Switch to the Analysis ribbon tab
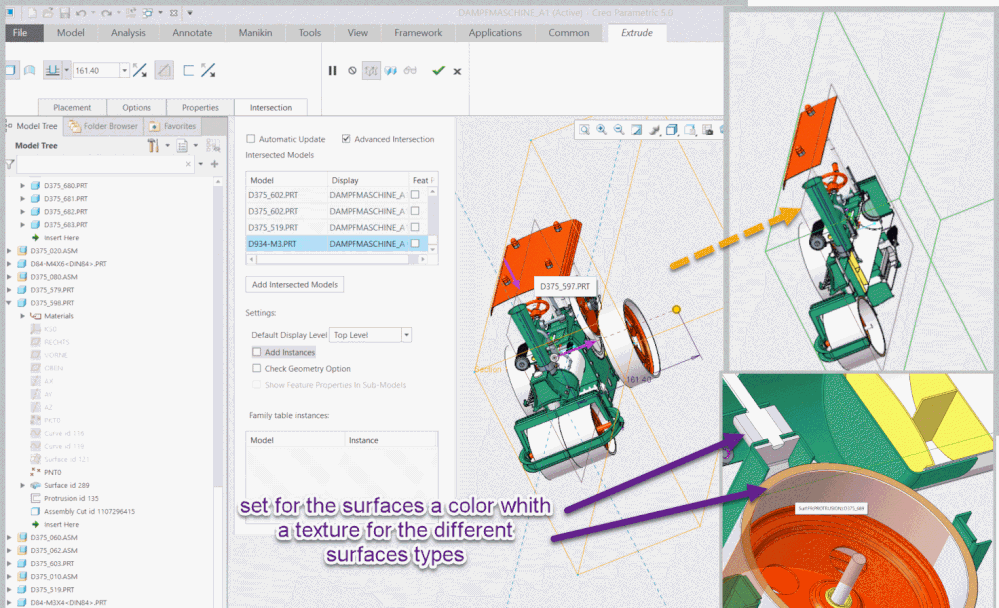This screenshot has width=999, height=608. click(128, 33)
